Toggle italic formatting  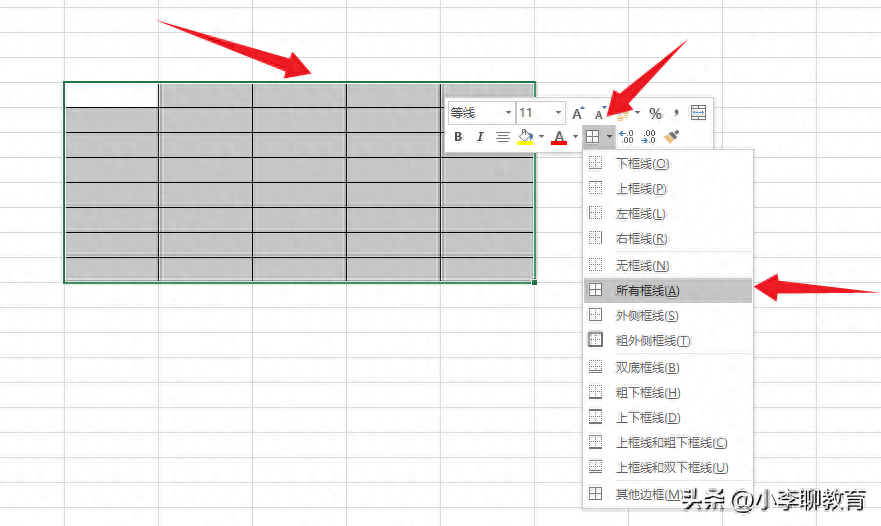point(480,137)
